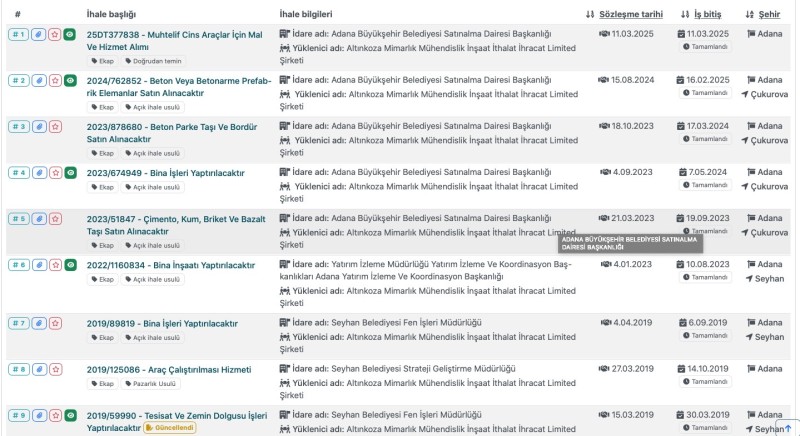Star the row #7 tender as favorite
The height and width of the screenshot is (436, 800).
[x=55, y=323]
